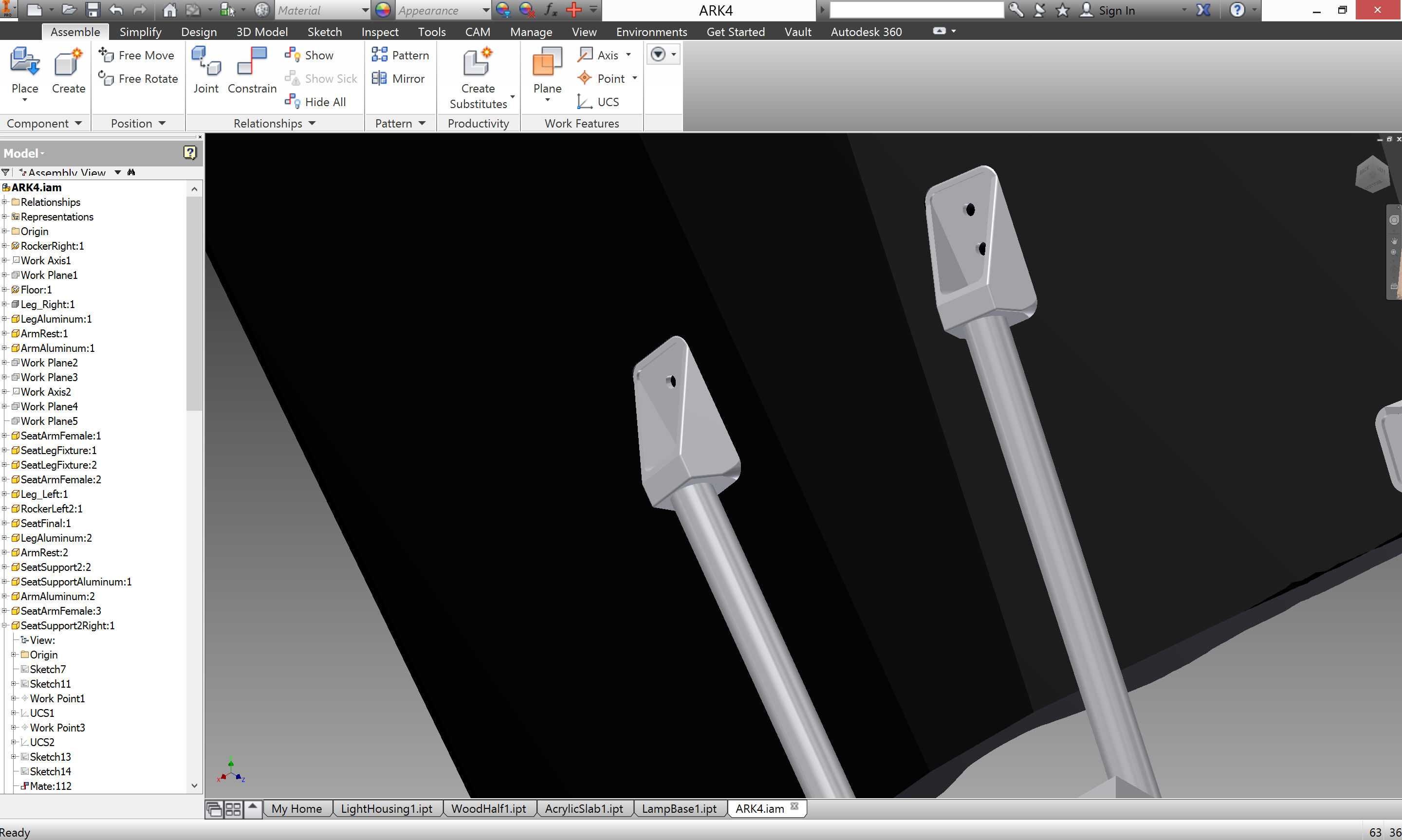
Task: Open the Environments ribbon tab
Action: click(x=651, y=32)
